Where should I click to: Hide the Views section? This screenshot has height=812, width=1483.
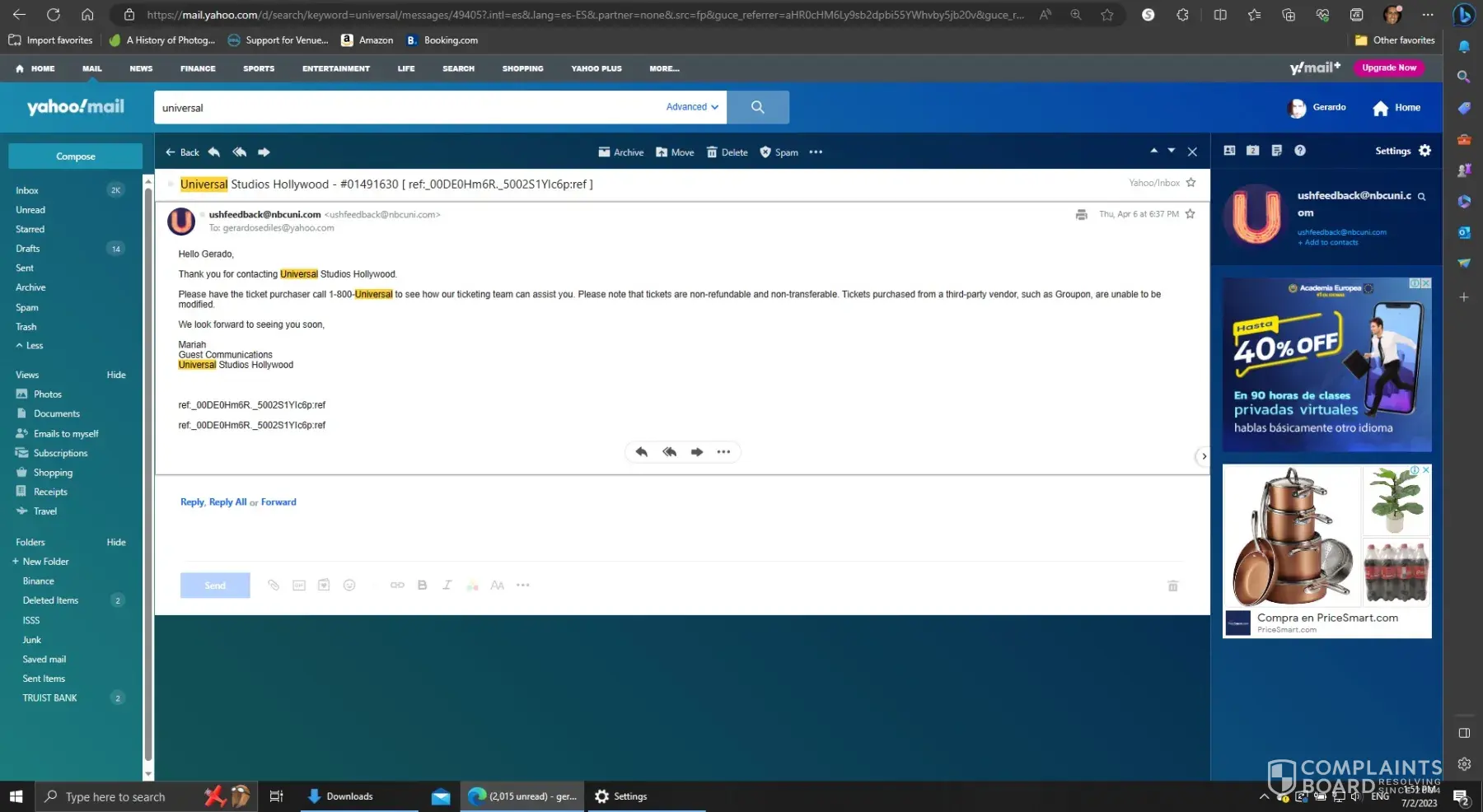tap(116, 376)
